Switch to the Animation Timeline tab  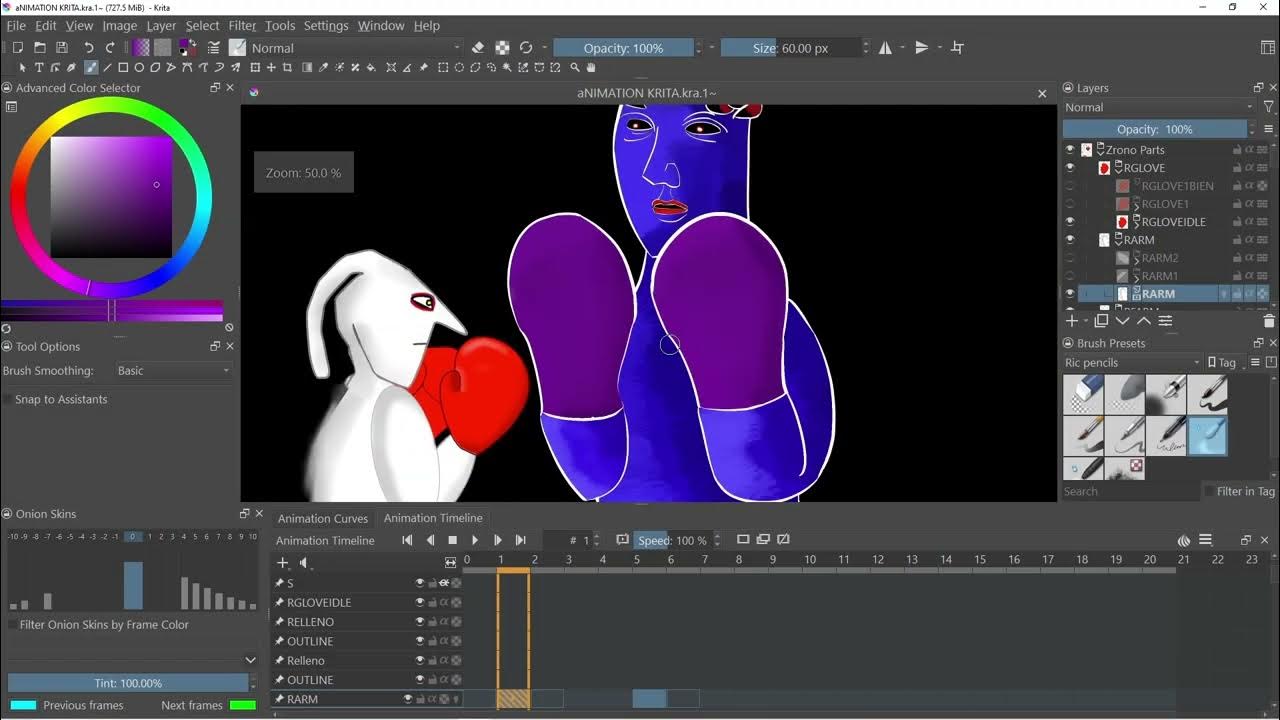click(433, 518)
